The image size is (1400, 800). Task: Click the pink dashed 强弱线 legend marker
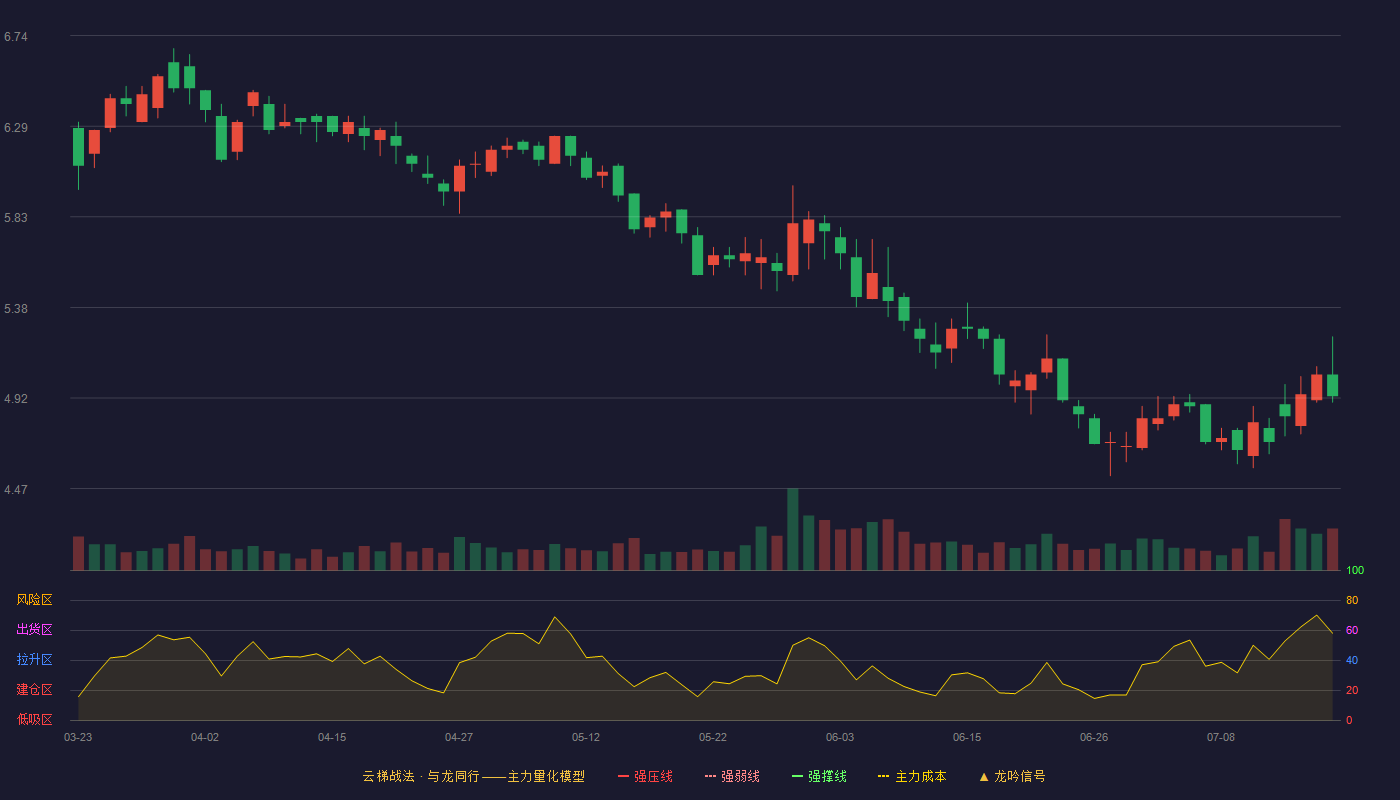710,776
